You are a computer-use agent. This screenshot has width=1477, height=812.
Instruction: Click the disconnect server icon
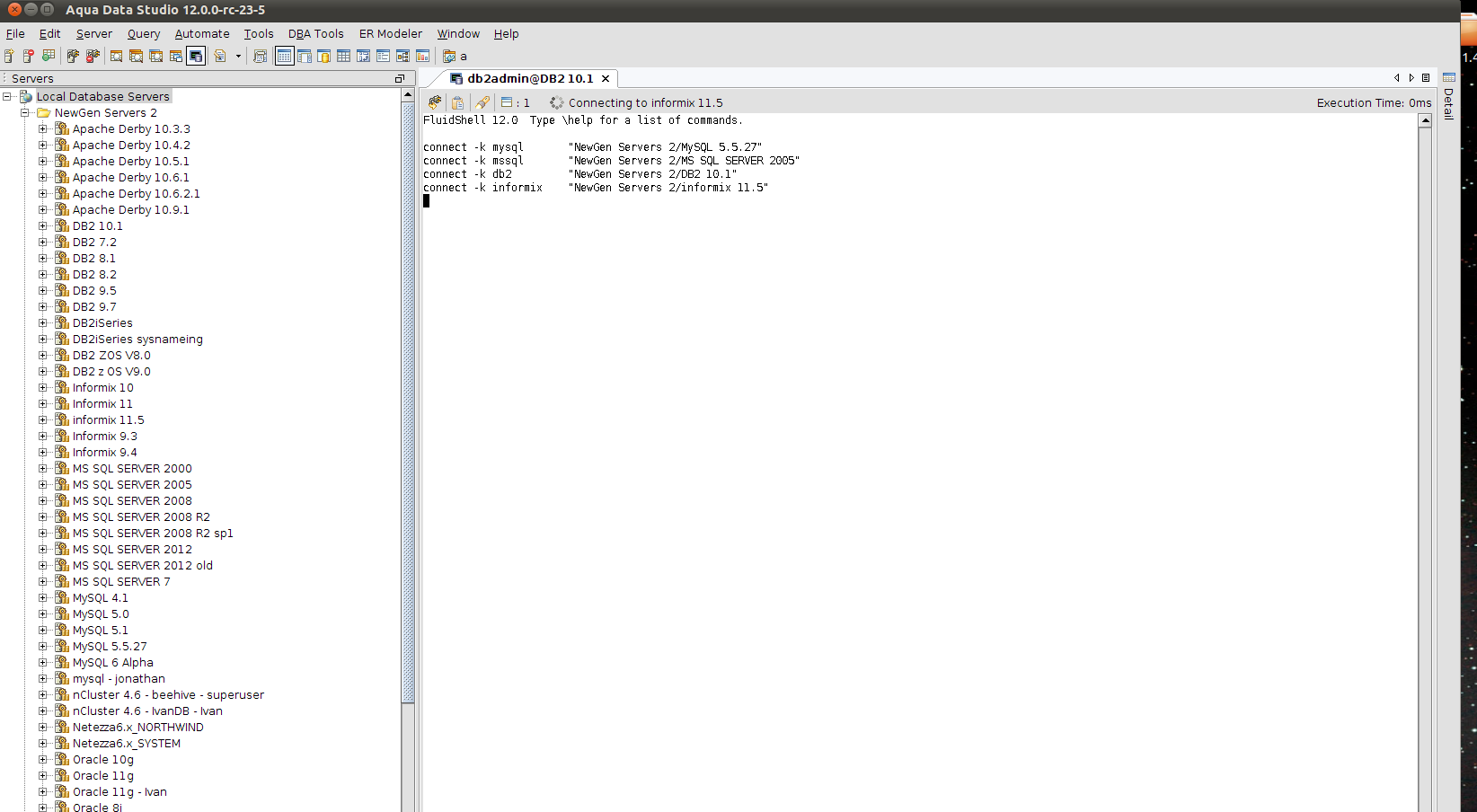click(93, 56)
